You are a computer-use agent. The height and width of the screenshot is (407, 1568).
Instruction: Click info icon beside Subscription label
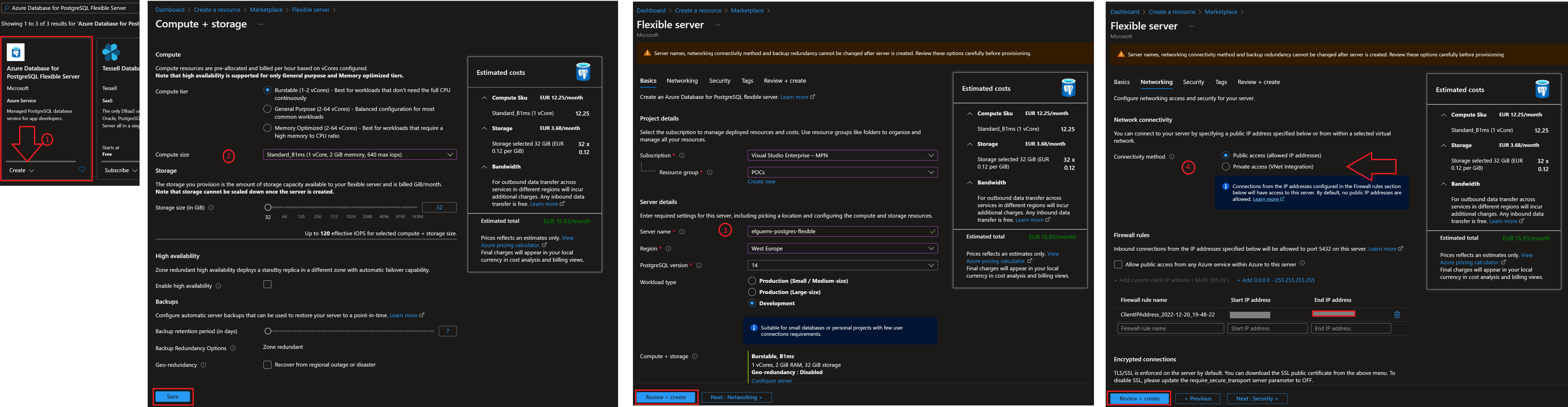[682, 156]
